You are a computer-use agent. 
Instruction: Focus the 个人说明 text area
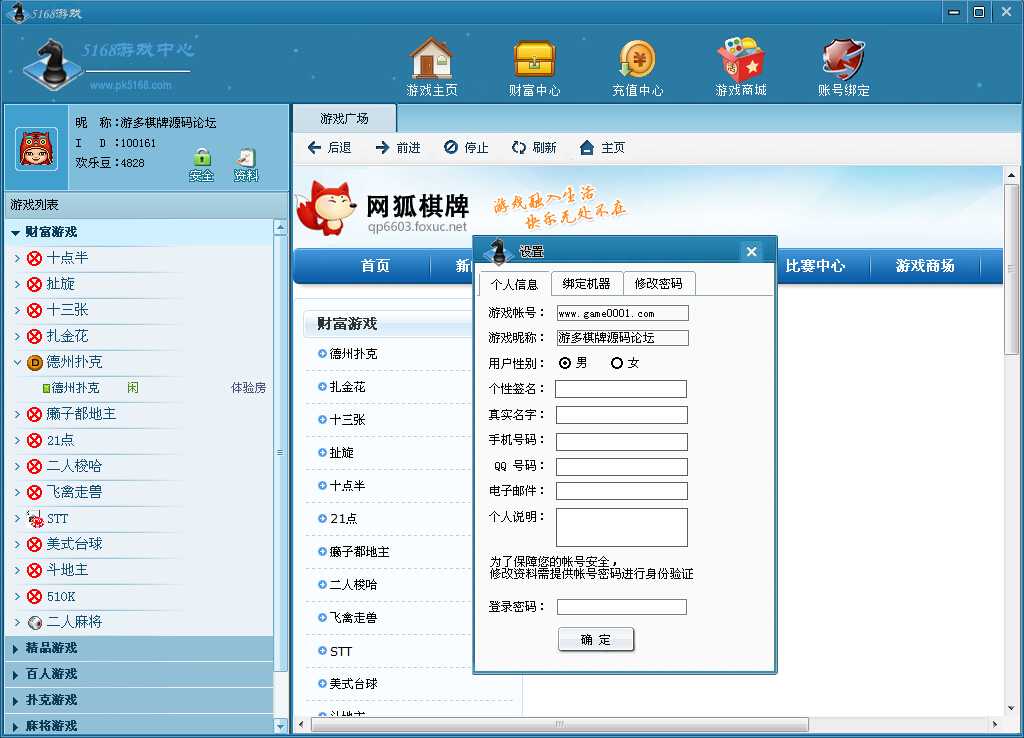pos(622,527)
